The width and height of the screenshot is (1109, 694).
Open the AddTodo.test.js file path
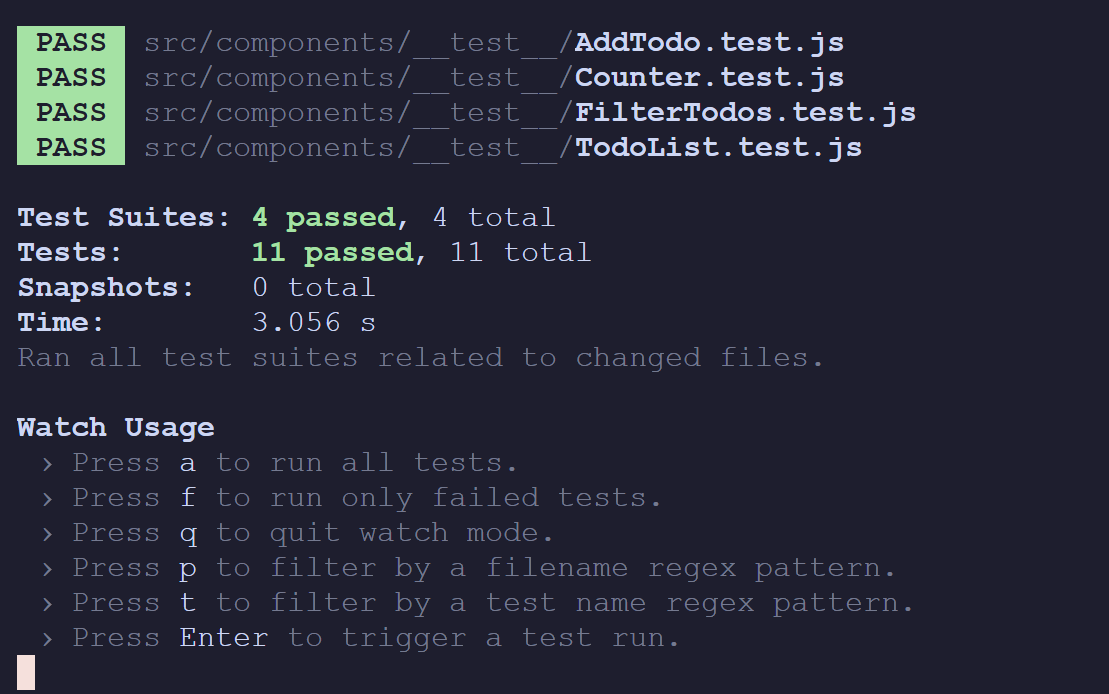(494, 43)
